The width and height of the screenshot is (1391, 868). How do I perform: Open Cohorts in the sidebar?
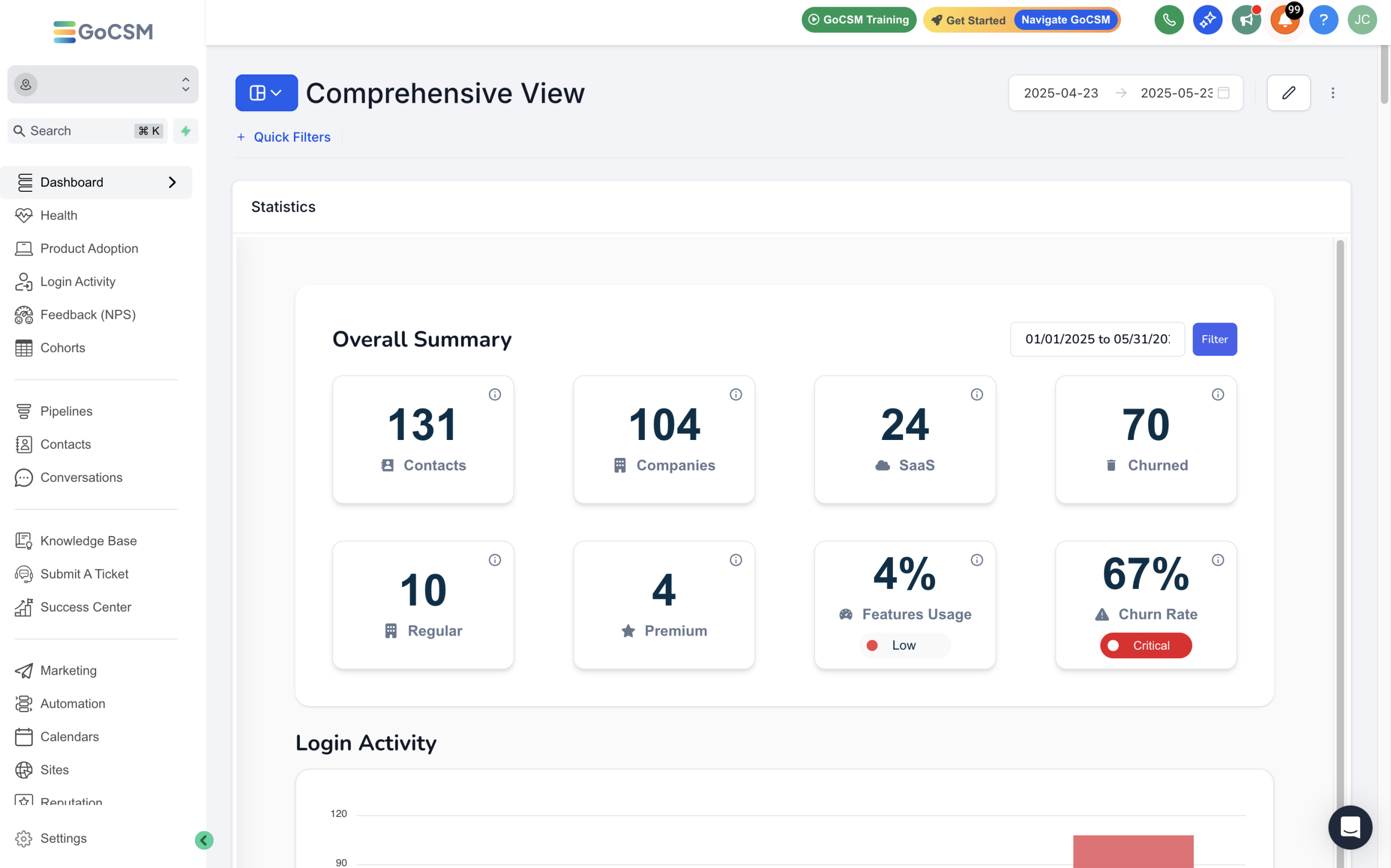[96, 348]
